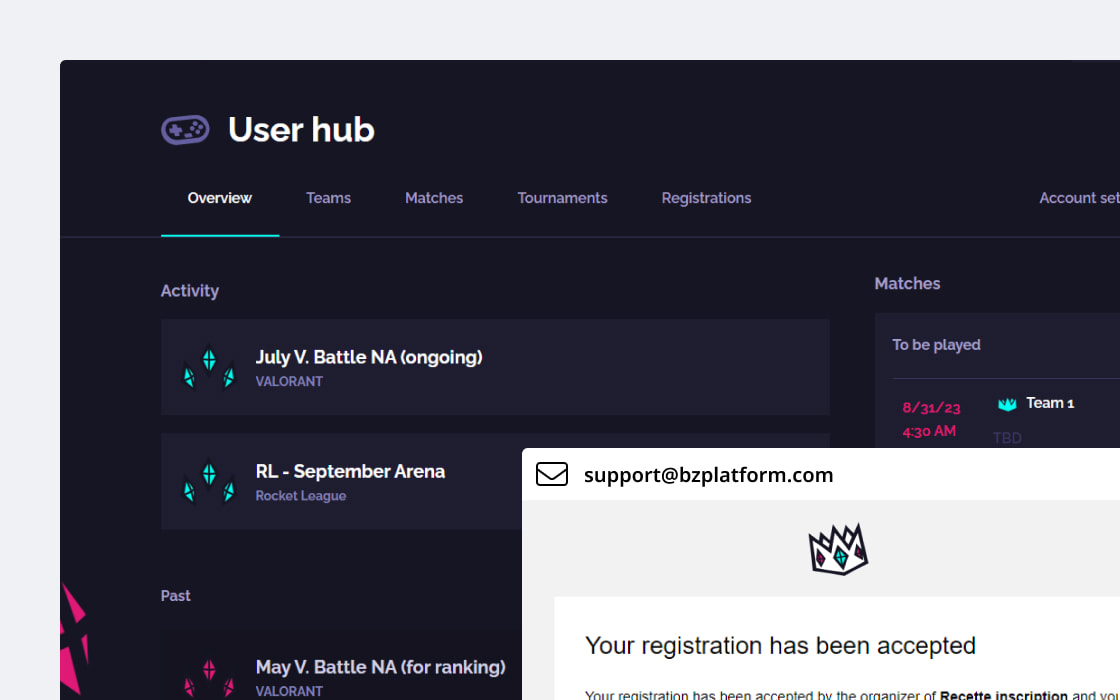Screen dimensions: 1120x700
Task: Select the Tournaments tab
Action: (562, 198)
